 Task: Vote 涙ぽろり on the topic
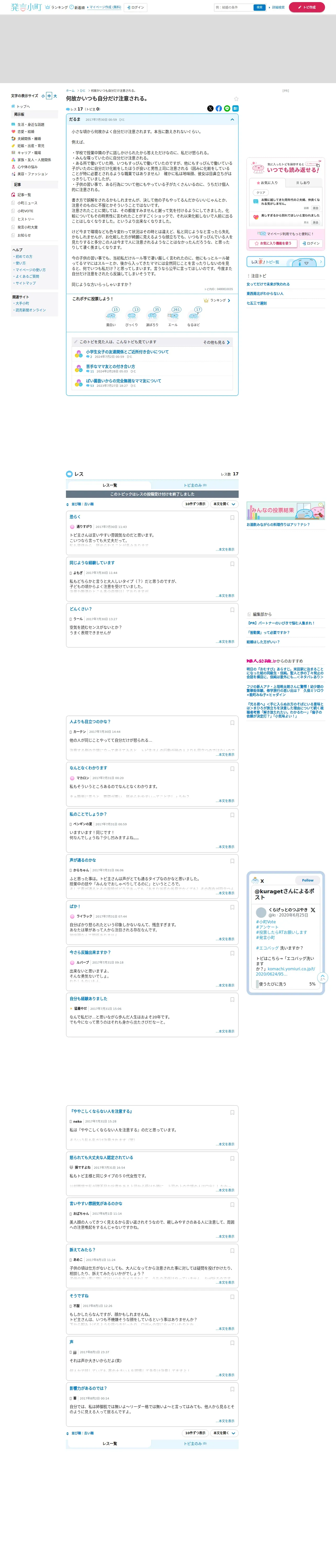[x=153, y=316]
